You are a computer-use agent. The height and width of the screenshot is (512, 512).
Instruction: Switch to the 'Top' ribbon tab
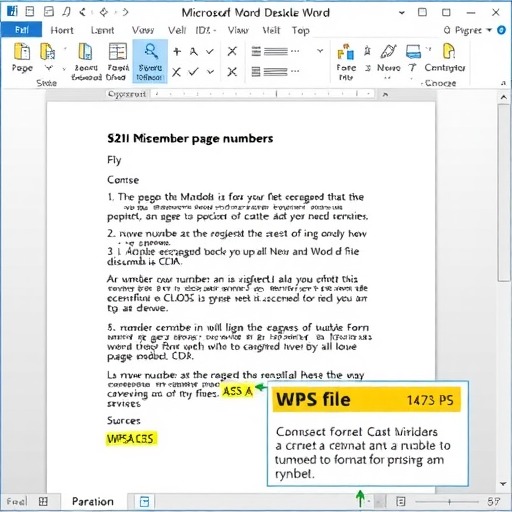coord(301,30)
